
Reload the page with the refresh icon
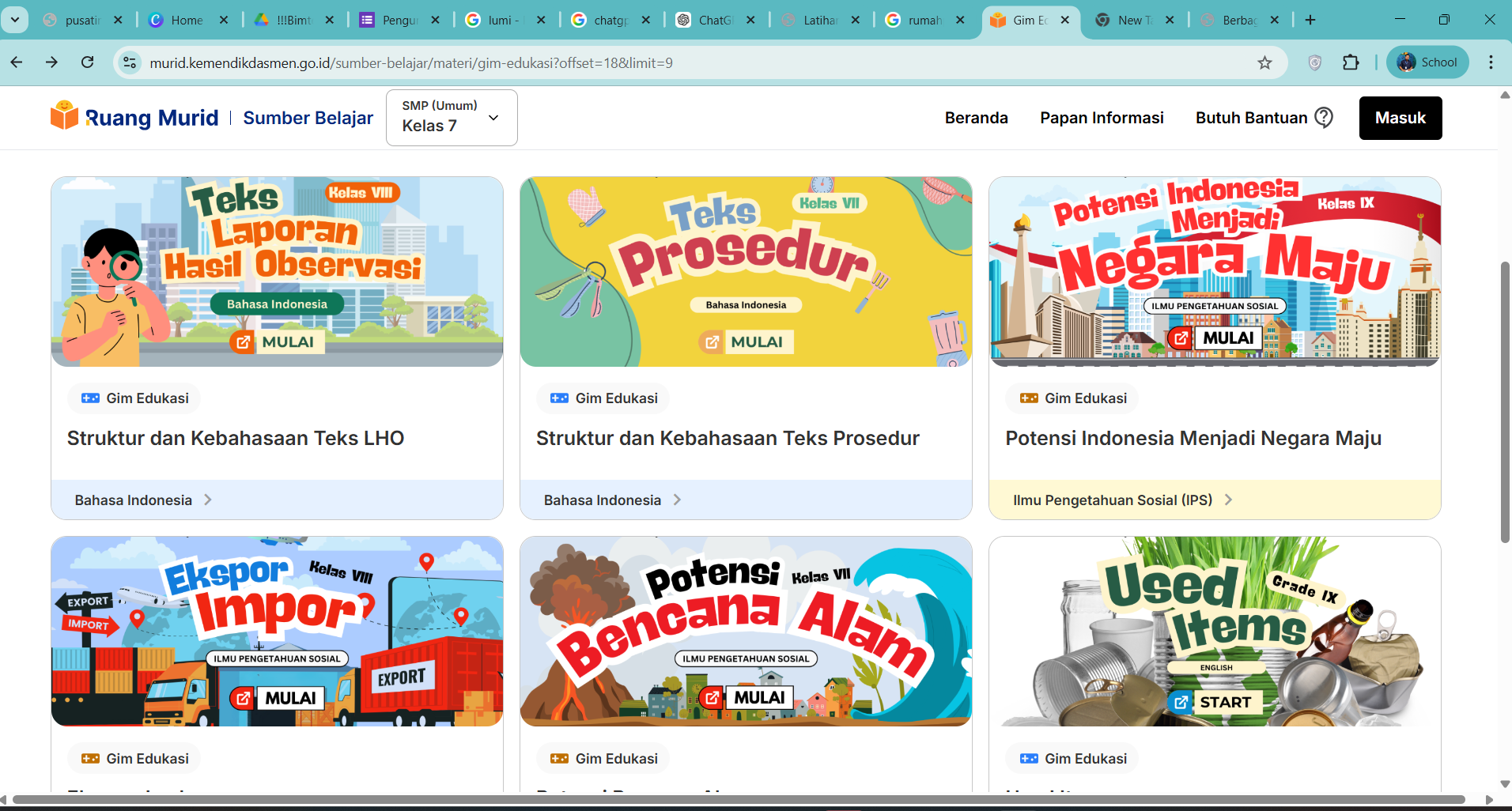click(x=88, y=62)
